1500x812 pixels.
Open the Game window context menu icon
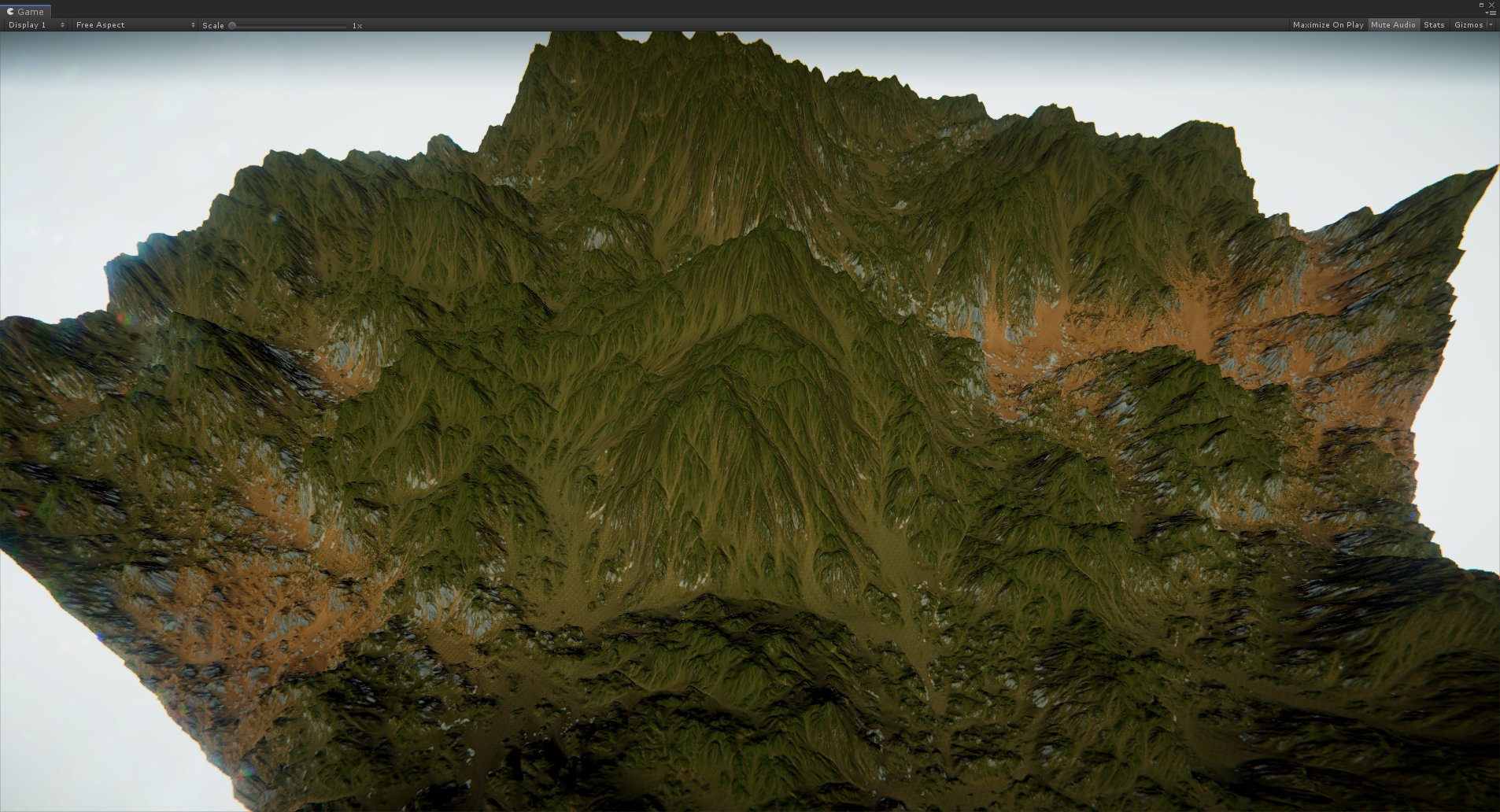pos(1491,13)
